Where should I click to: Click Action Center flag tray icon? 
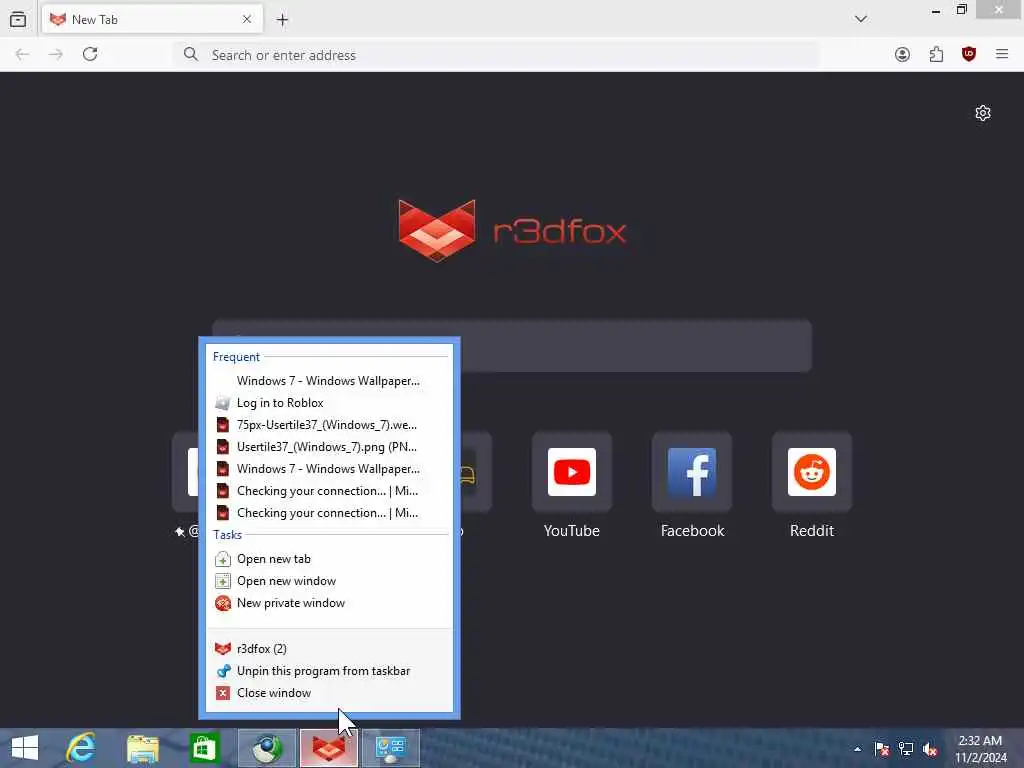click(x=882, y=749)
